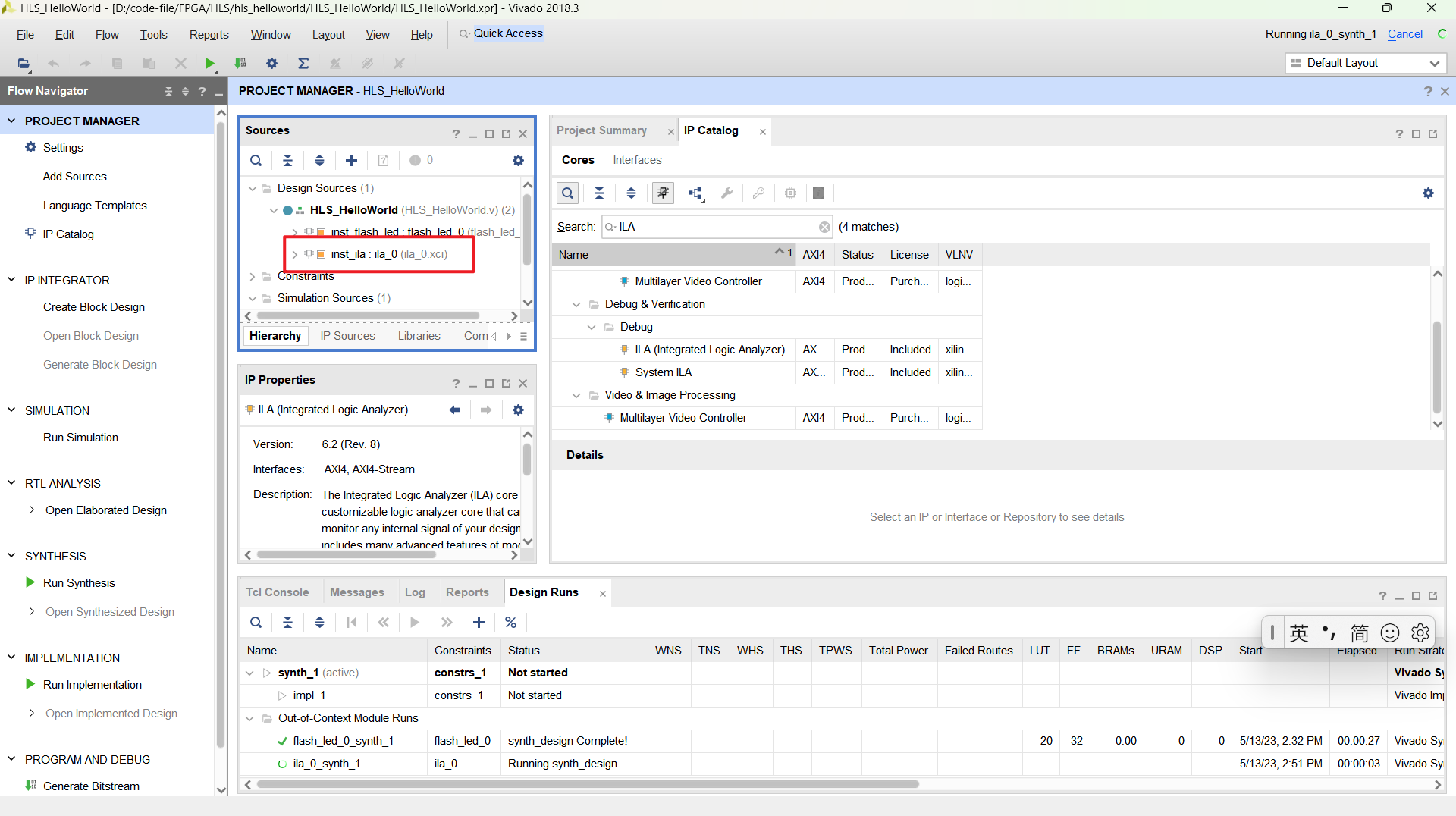1456x816 pixels.
Task: Open the Reports menu
Action: coord(209,35)
